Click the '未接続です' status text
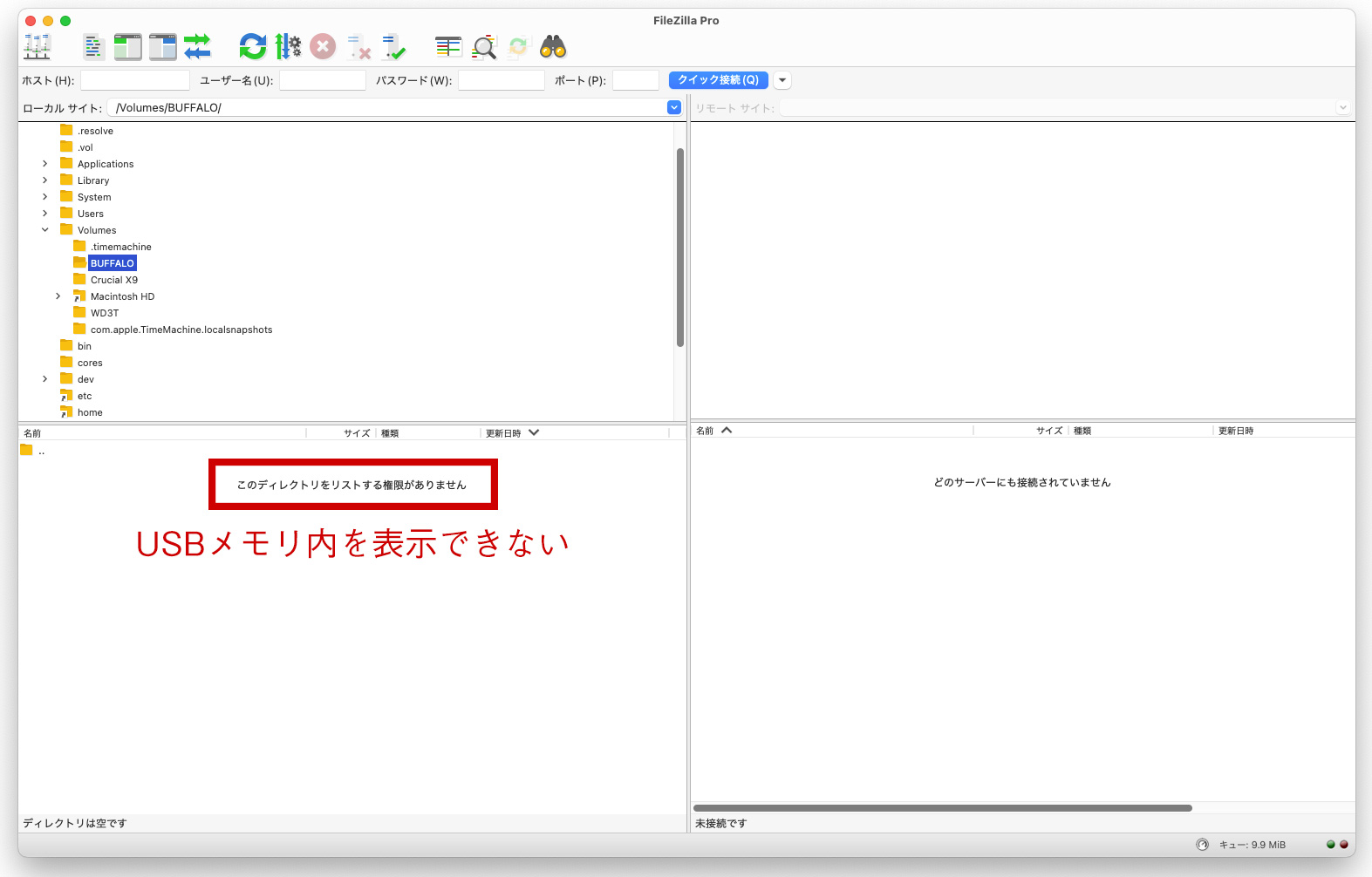This screenshot has height=877, width=1372. click(x=721, y=823)
